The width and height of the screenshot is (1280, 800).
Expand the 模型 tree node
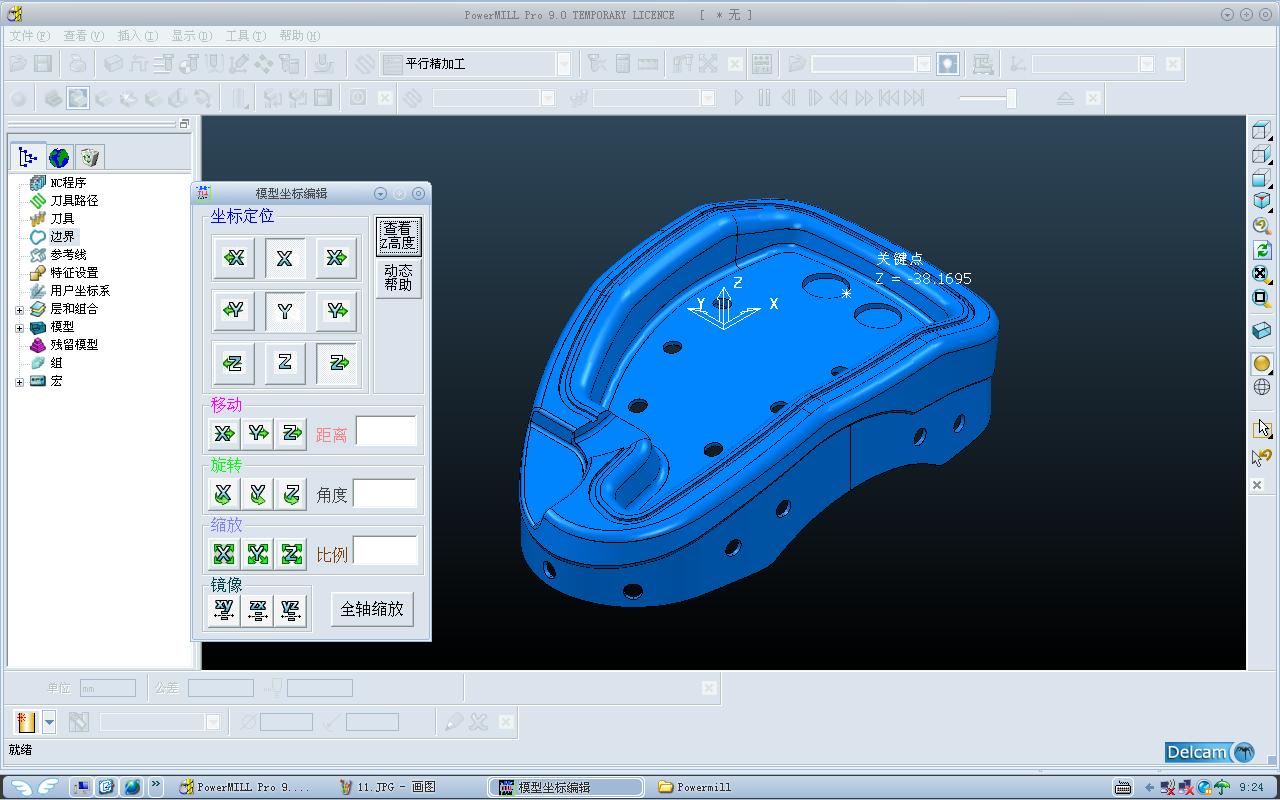click(19, 327)
